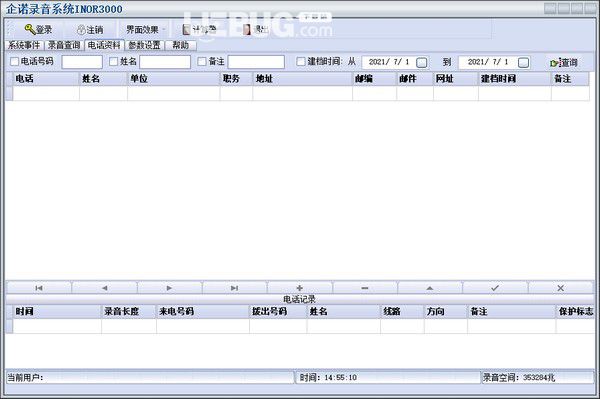Image resolution: width=600 pixels, height=399 pixels.
Task: Select the 电话资料 tab
Action: [104, 45]
